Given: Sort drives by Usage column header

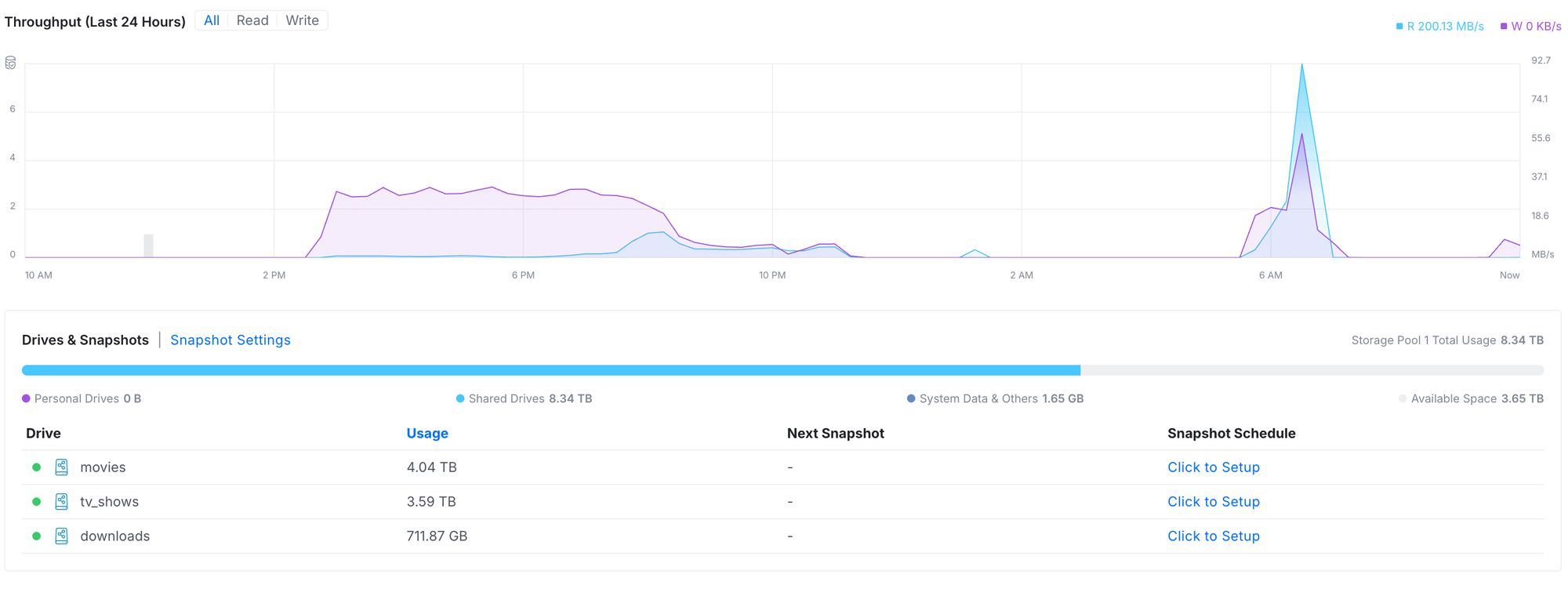Looking at the screenshot, I should pos(427,434).
